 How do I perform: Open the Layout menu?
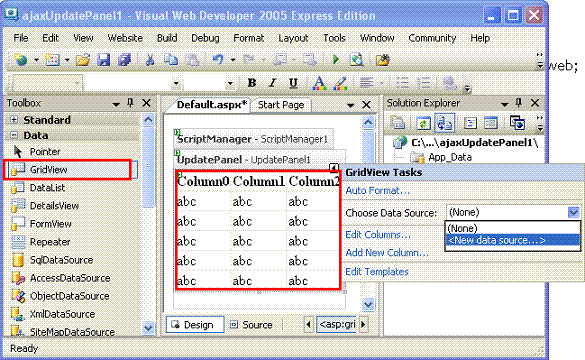(x=293, y=38)
